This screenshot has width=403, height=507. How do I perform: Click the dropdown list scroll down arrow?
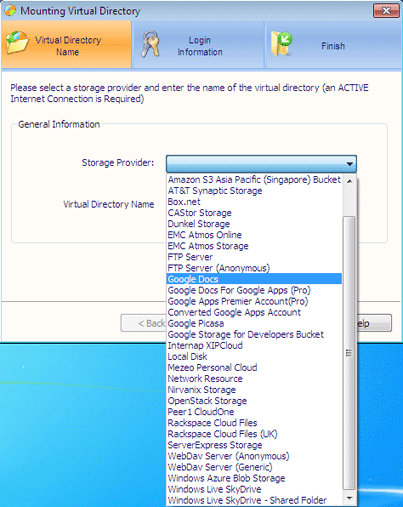coord(349,498)
